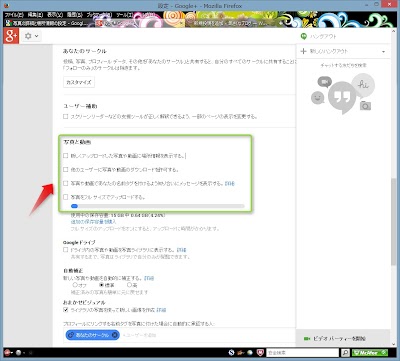Click the purchase additional storage link
The width and height of the screenshot is (400, 361).
[93, 222]
